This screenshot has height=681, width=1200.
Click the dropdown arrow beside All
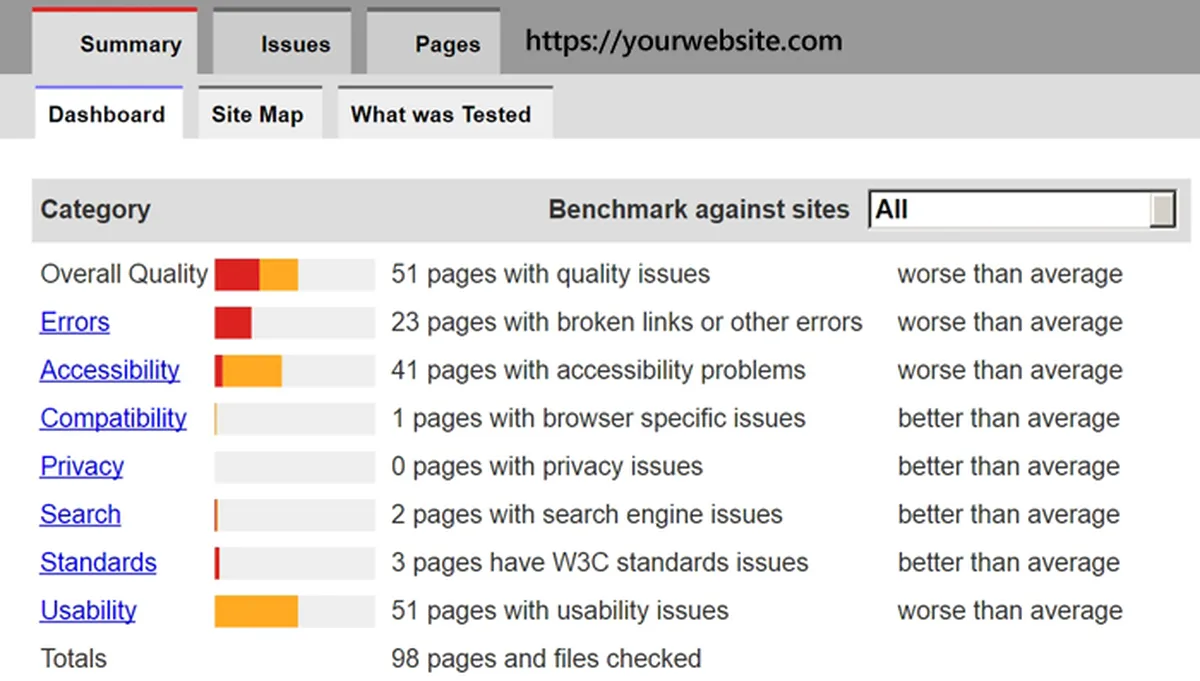(1162, 210)
